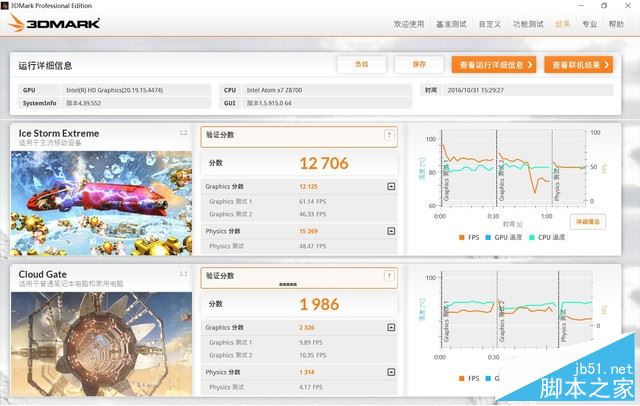Click the app icon in the title bar

4,6
